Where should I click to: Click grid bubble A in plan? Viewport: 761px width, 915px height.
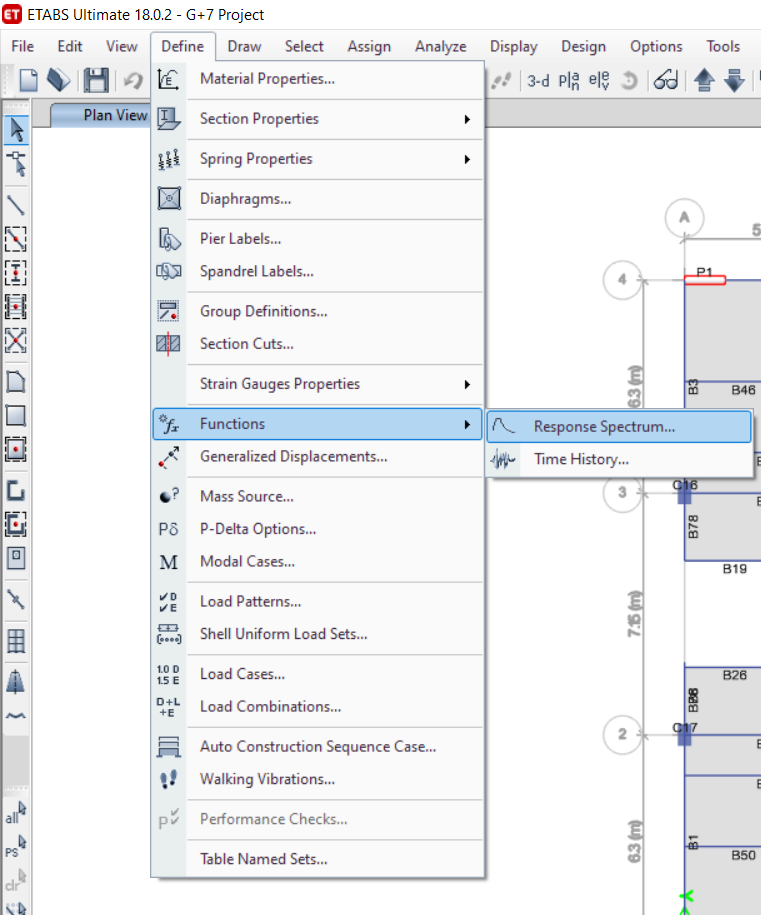[x=684, y=218]
